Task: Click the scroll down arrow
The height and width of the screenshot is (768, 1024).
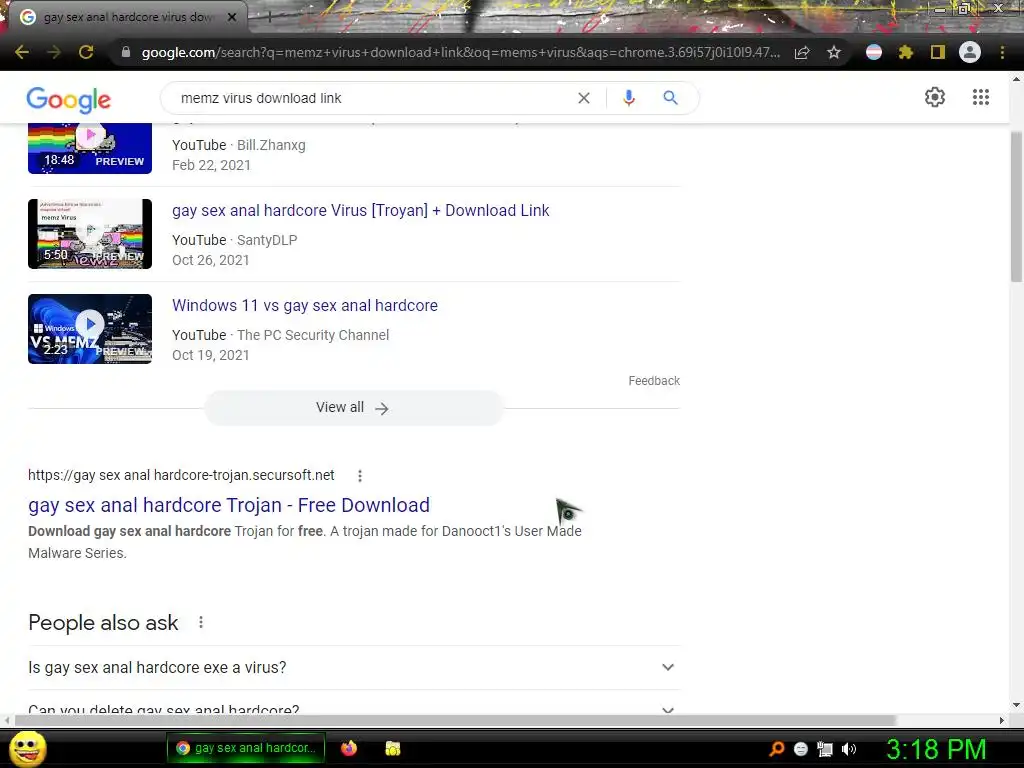Action: point(1016,706)
